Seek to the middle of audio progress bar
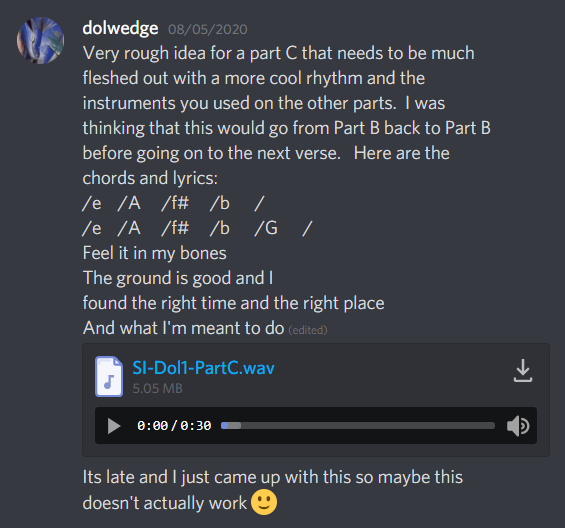Screen dimensions: 565x528 point(358,426)
